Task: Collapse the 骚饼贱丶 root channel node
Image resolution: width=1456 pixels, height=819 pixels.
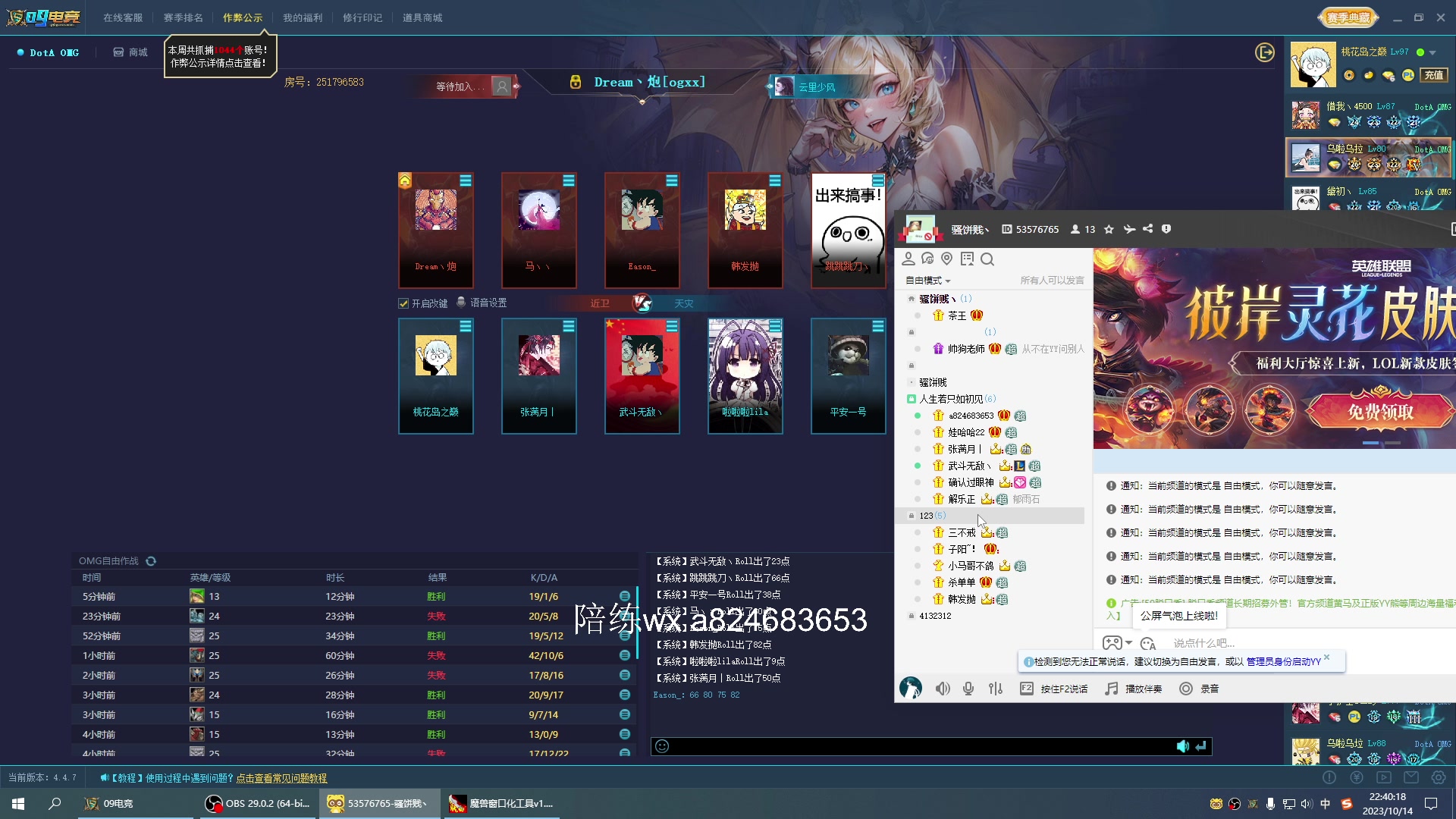Action: click(912, 299)
